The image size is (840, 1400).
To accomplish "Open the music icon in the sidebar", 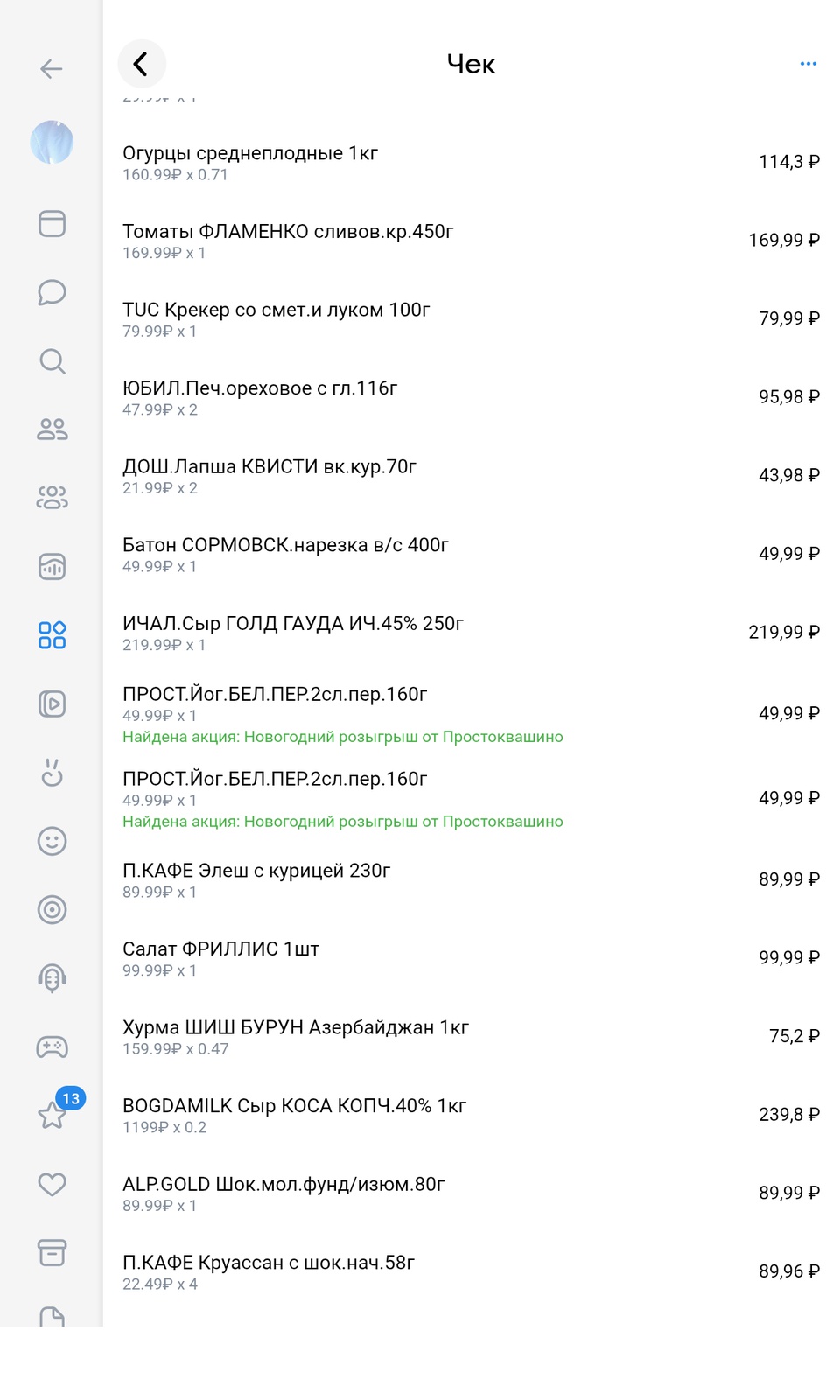I will coord(52,566).
